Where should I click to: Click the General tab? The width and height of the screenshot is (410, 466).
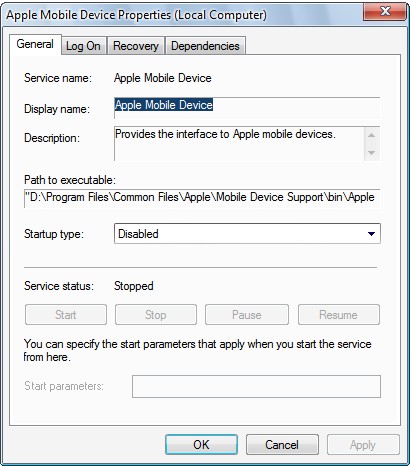tap(35, 44)
